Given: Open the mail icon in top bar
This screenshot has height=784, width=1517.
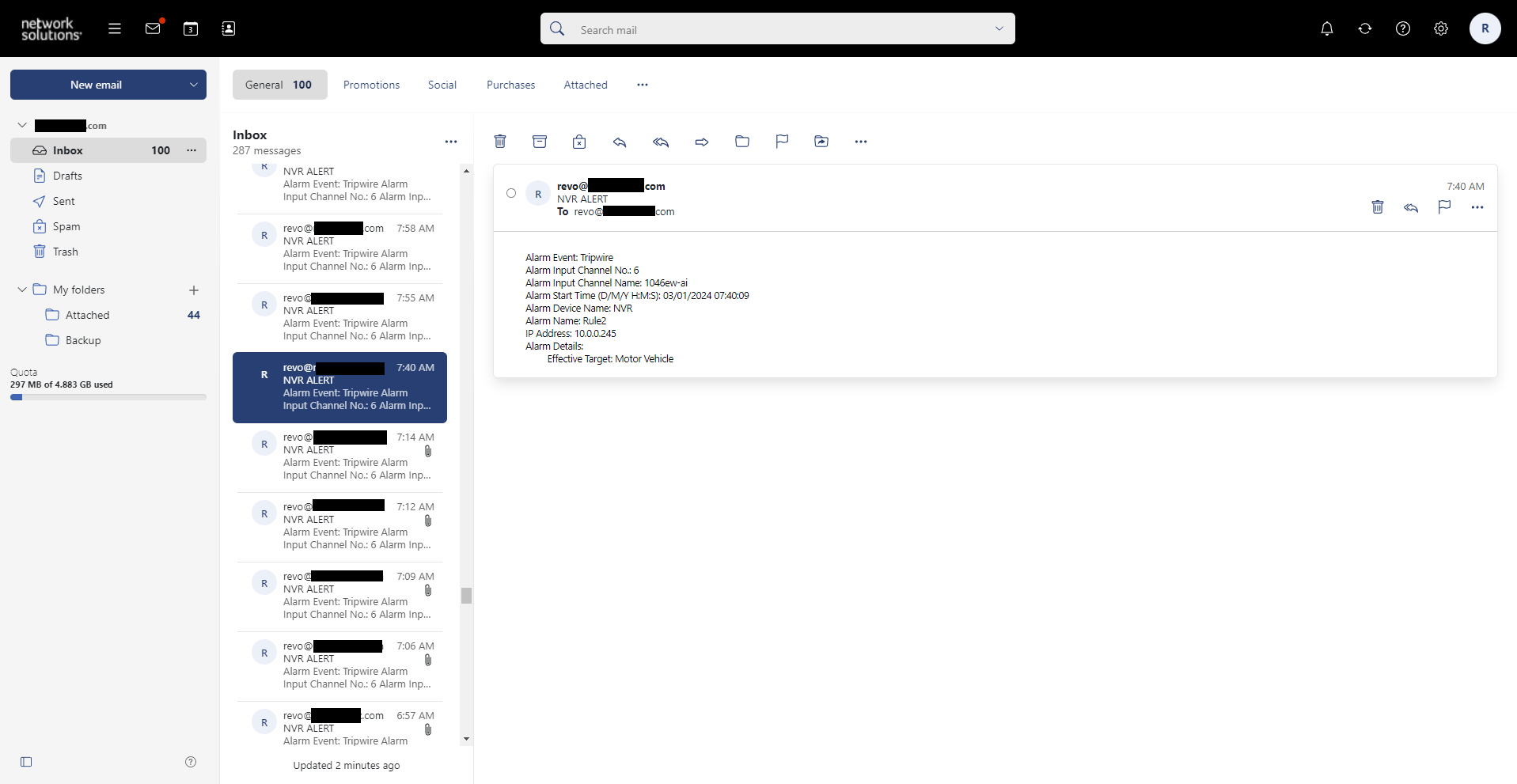Looking at the screenshot, I should click(154, 28).
